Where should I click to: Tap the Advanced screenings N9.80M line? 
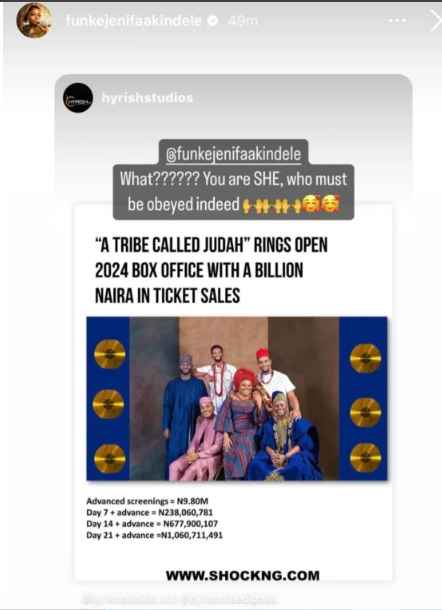[147, 501]
